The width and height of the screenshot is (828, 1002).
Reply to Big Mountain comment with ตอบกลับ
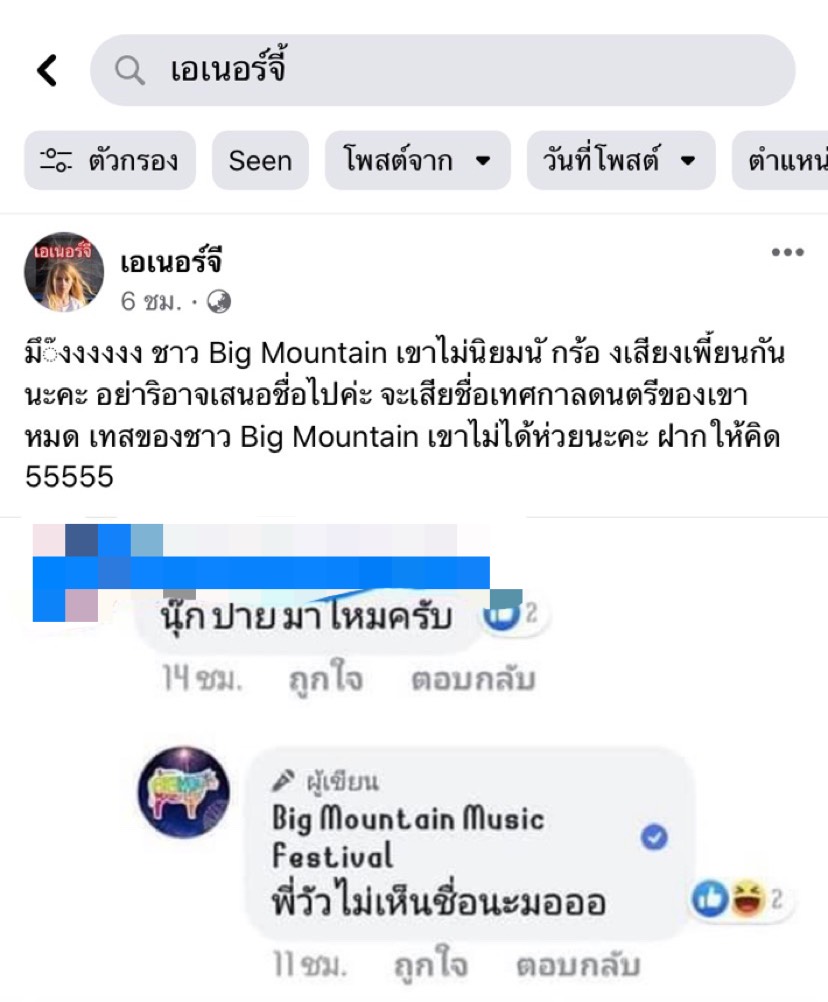[x=578, y=964]
